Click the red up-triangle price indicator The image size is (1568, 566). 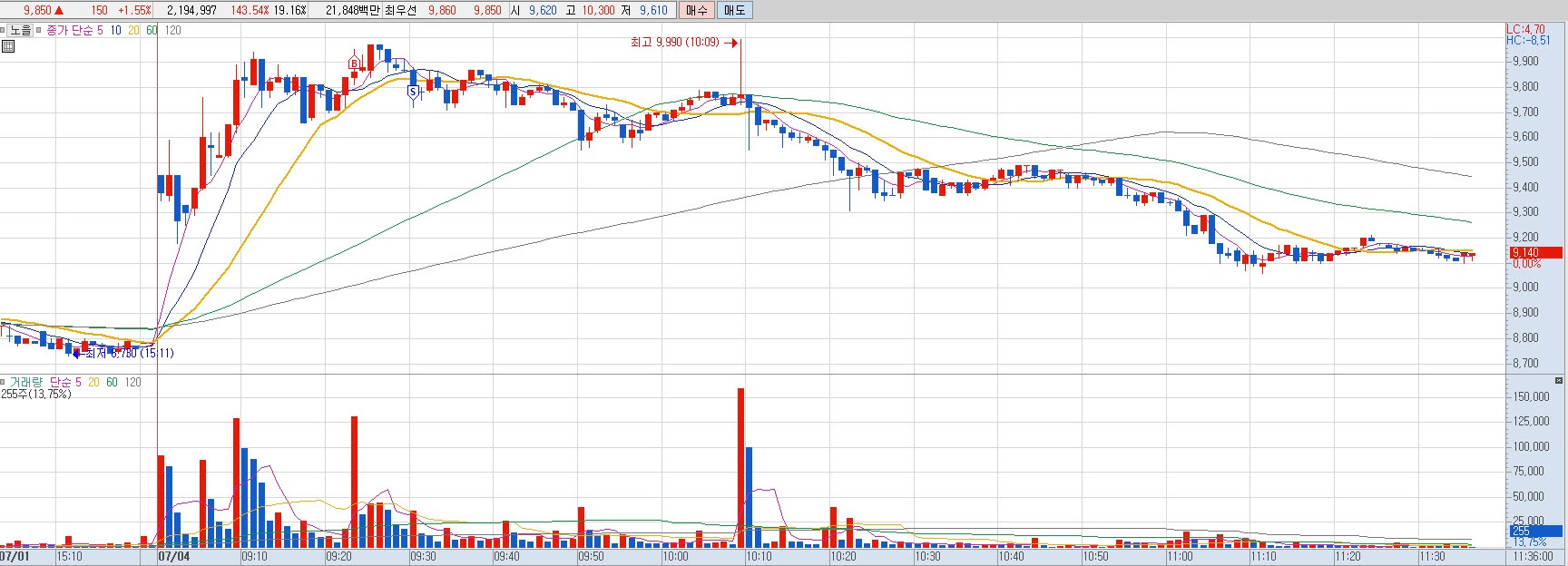(x=59, y=11)
